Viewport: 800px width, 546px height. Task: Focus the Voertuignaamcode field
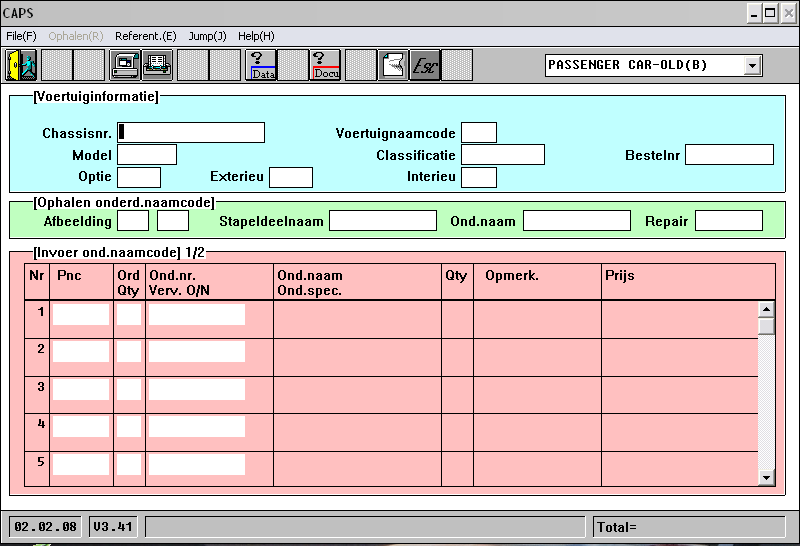tap(478, 133)
